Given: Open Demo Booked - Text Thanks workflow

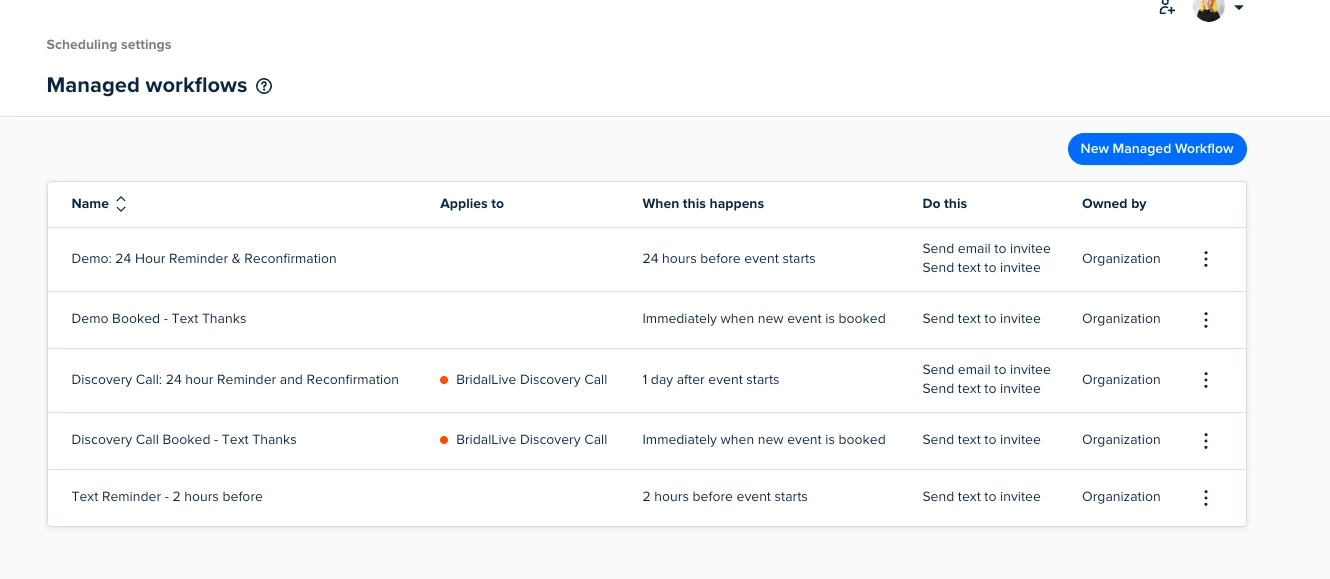Looking at the screenshot, I should (159, 319).
